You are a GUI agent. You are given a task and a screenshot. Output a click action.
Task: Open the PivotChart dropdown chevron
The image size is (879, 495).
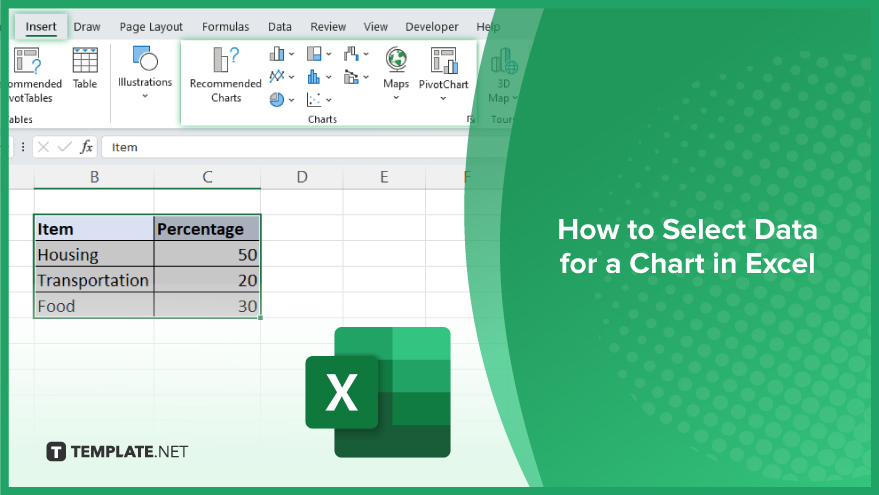[x=443, y=98]
